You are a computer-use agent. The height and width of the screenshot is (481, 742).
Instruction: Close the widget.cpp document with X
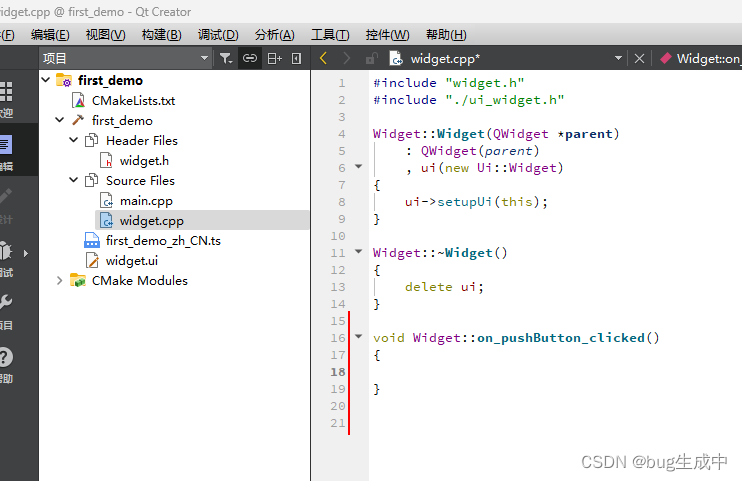coord(639,59)
